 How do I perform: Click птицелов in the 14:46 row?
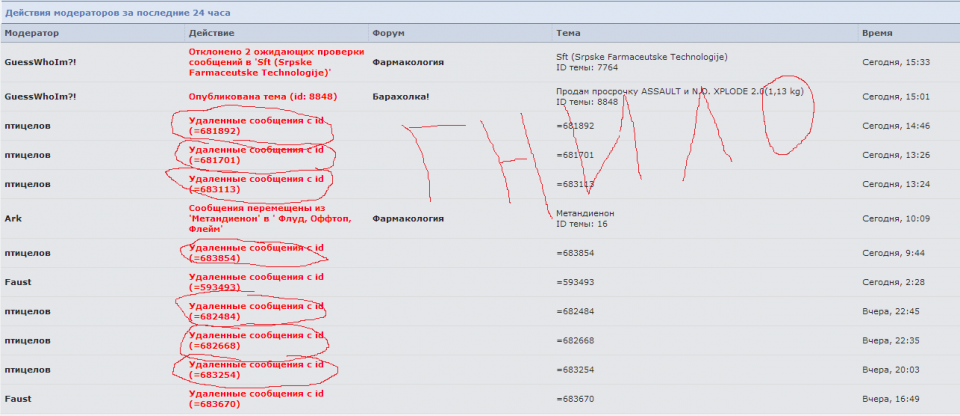click(x=28, y=126)
